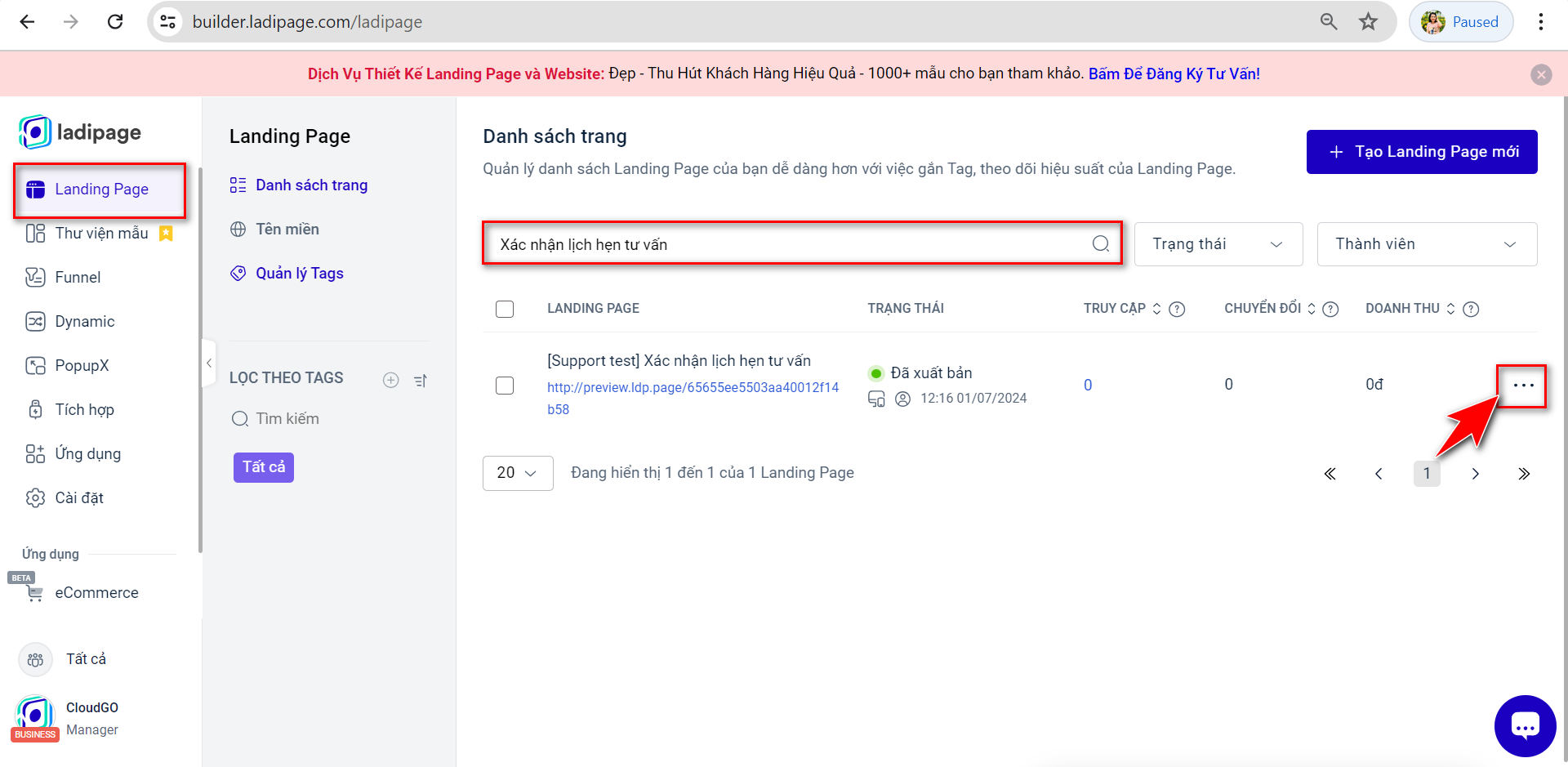The width and height of the screenshot is (1568, 767).
Task: Open the Cài đặt settings icon
Action: coord(36,497)
